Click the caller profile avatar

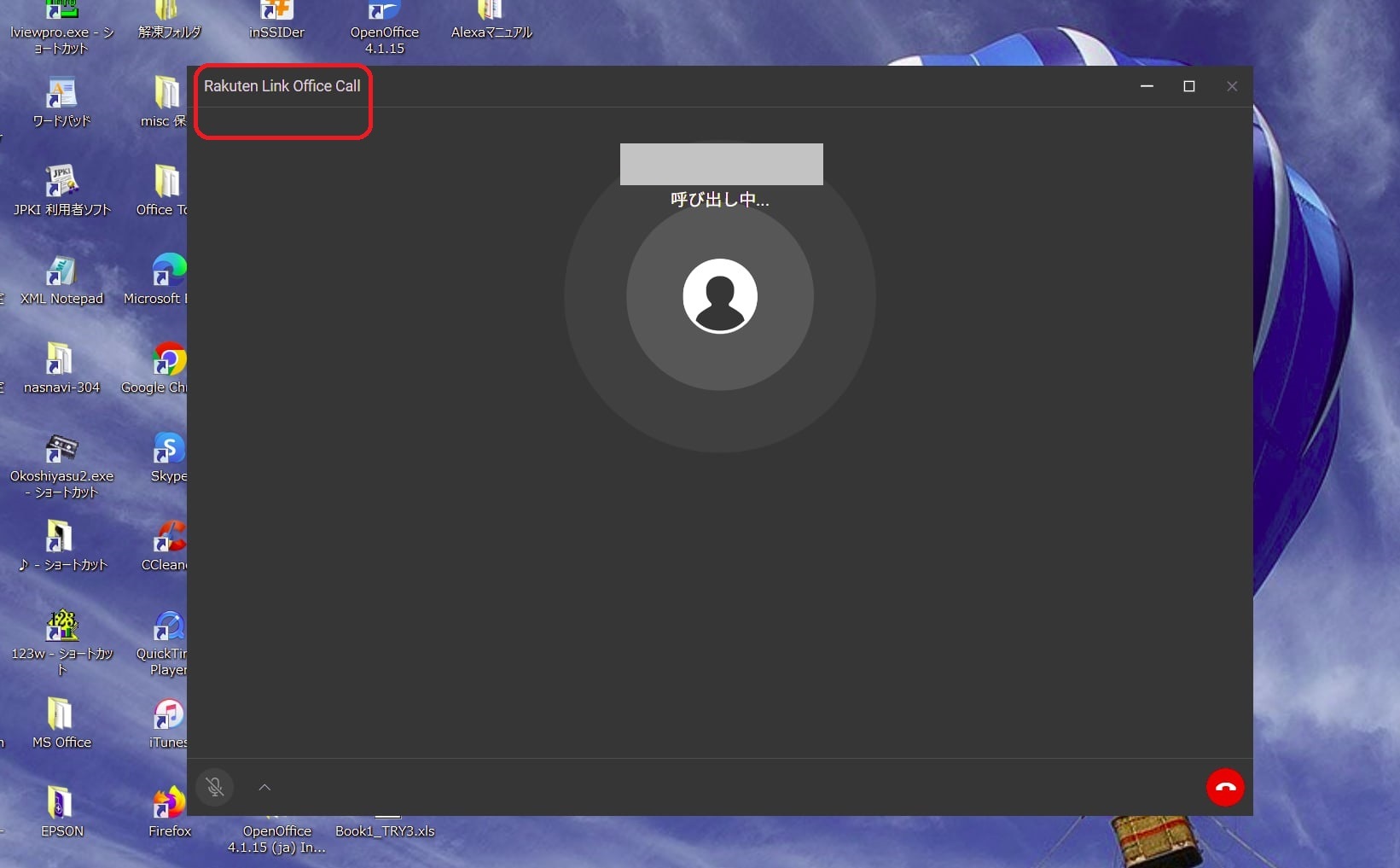(x=720, y=296)
